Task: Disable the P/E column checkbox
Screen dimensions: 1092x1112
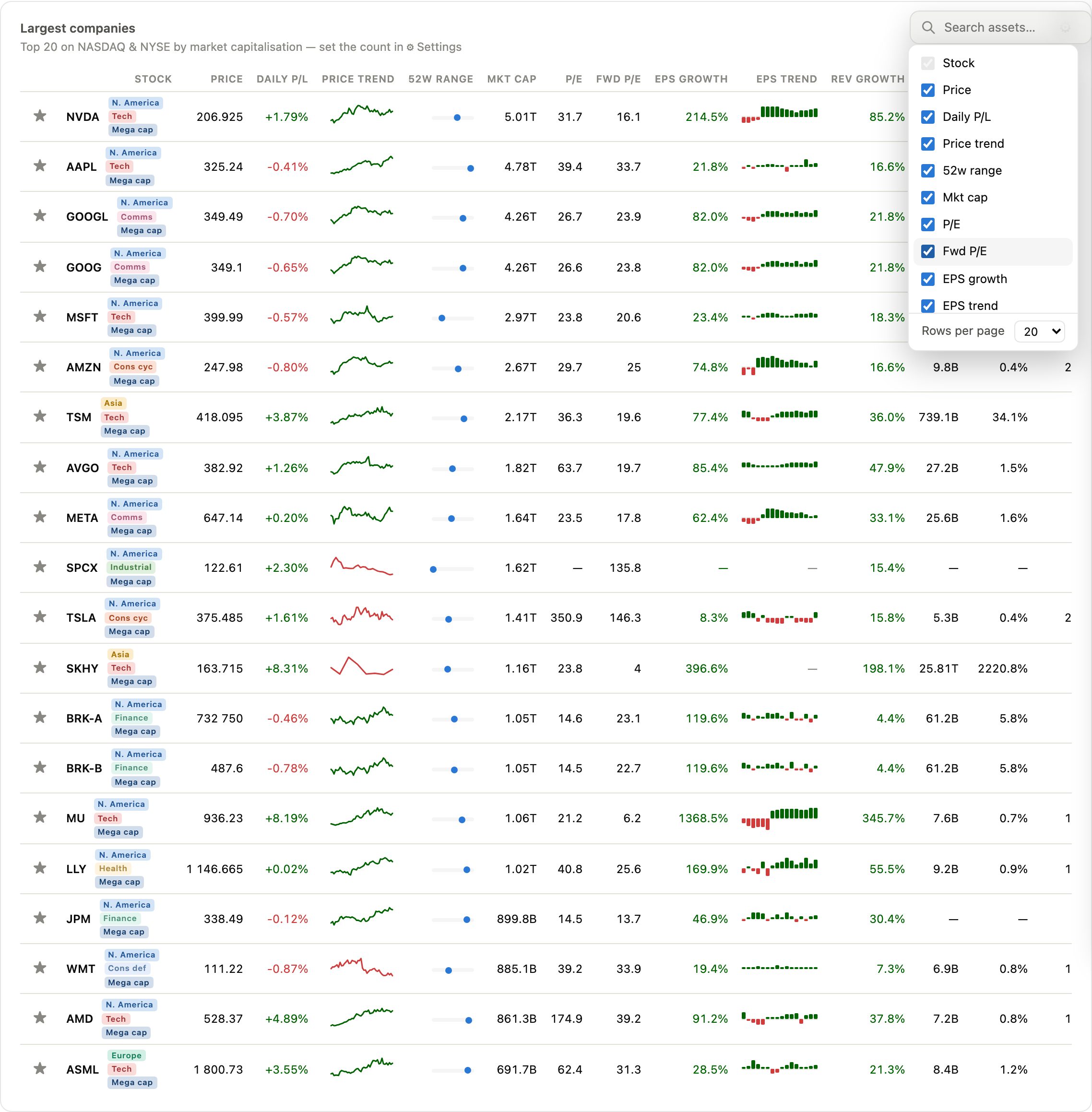Action: click(928, 224)
